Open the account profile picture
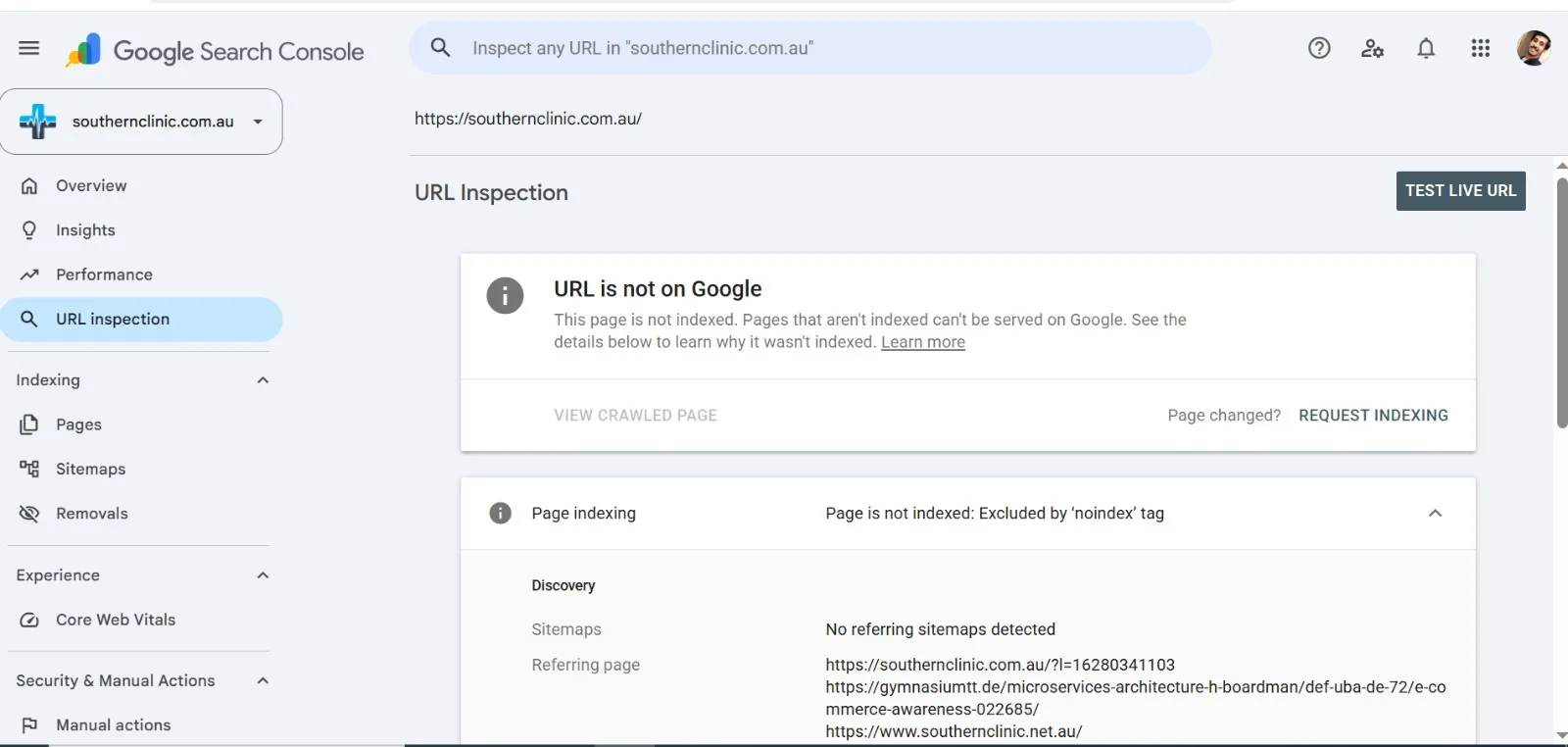The width and height of the screenshot is (1568, 747). (x=1534, y=48)
